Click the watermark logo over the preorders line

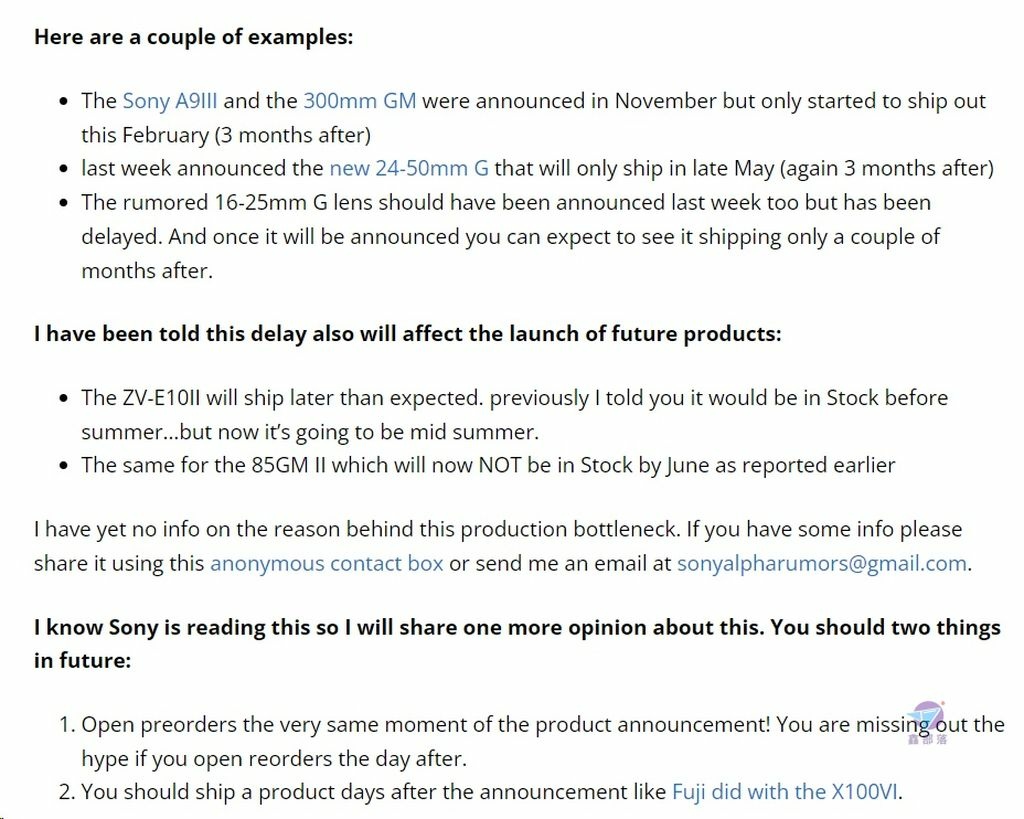pyautogui.click(x=928, y=723)
